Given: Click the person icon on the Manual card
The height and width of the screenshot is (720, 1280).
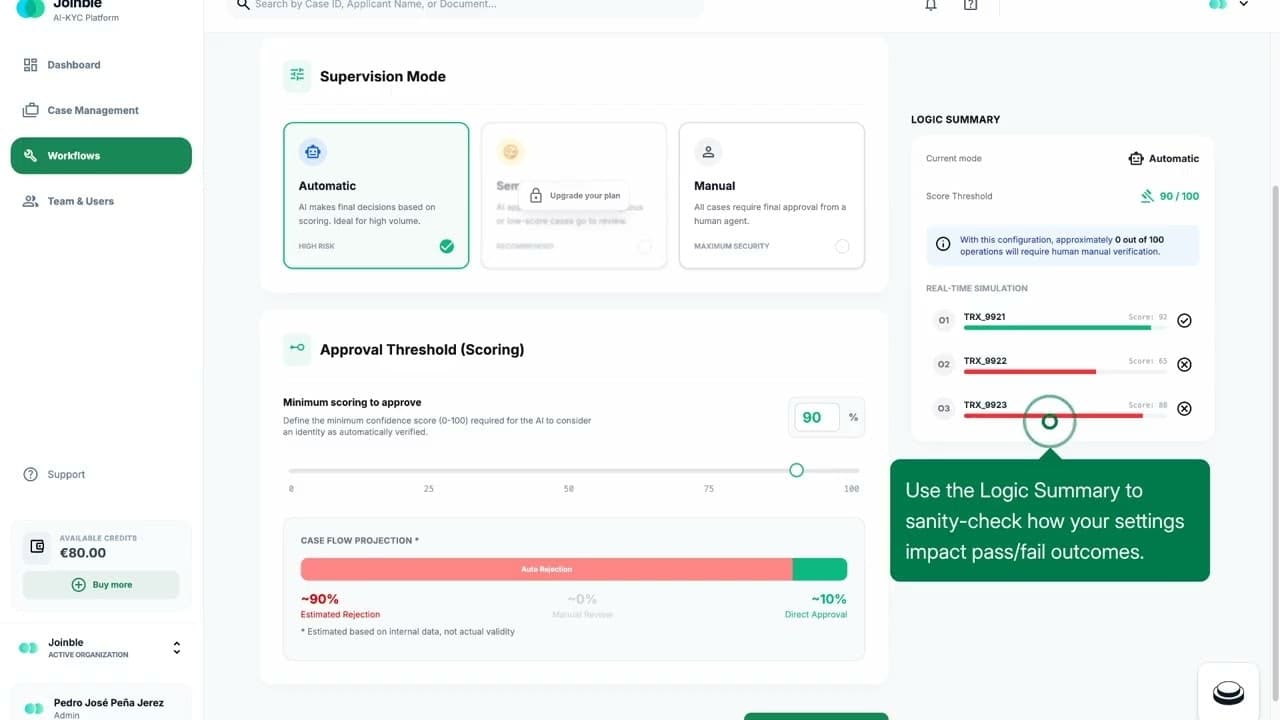Looking at the screenshot, I should pos(708,150).
